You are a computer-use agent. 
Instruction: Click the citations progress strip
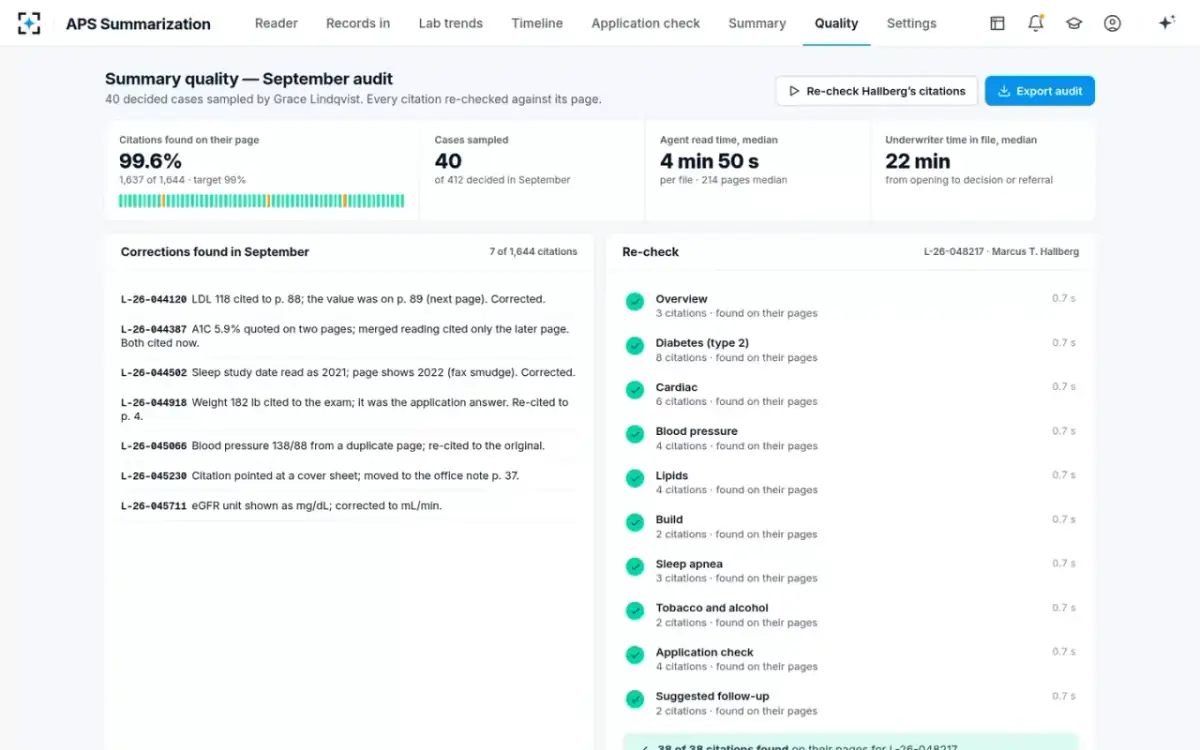262,201
